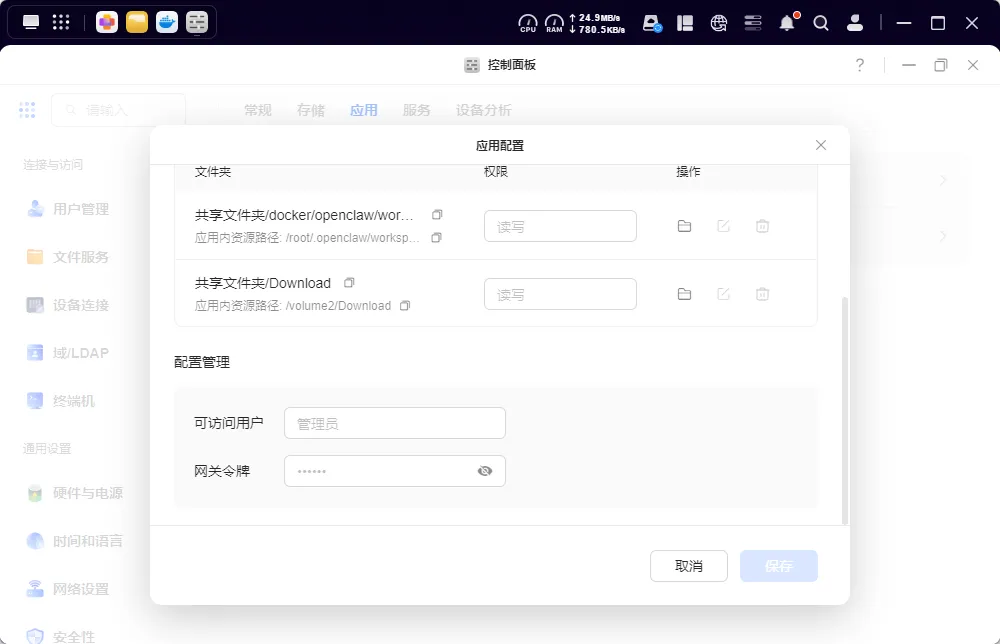Image resolution: width=1000 pixels, height=644 pixels.
Task: Copy the 共享文件夹/Download path
Action: click(349, 283)
